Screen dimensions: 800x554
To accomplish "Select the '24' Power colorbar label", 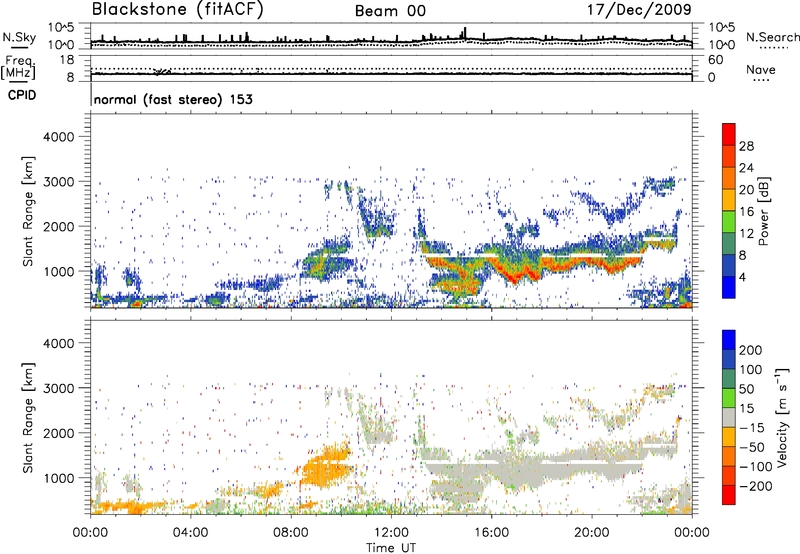I will click(x=746, y=168).
